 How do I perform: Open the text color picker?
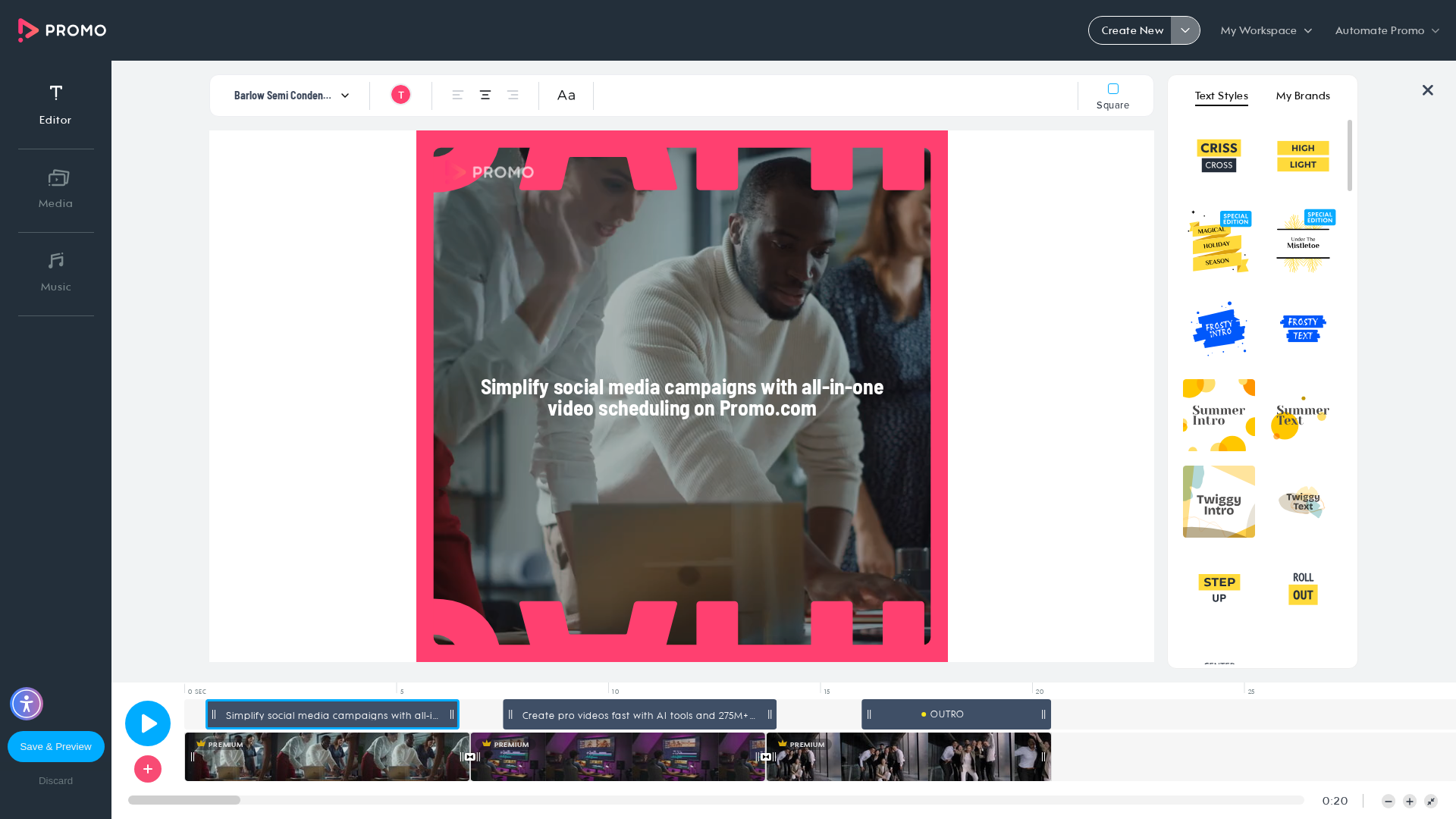(400, 95)
